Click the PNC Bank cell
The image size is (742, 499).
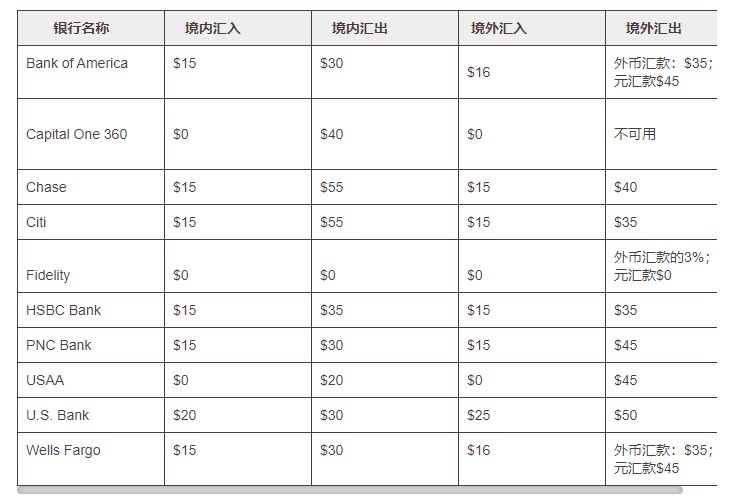click(91, 345)
